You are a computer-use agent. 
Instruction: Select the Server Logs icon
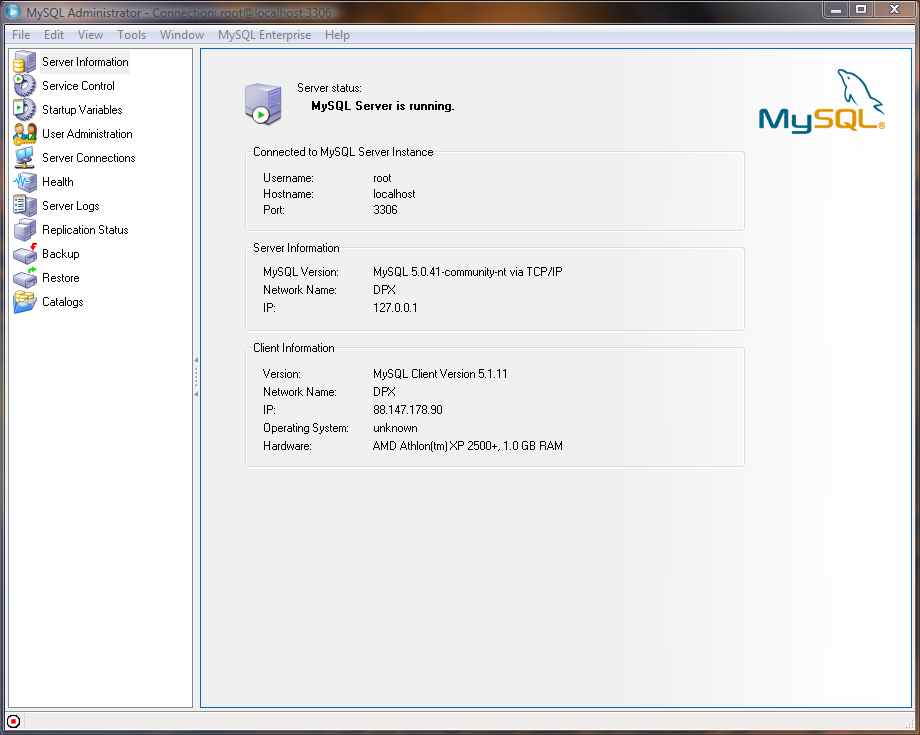(25, 206)
